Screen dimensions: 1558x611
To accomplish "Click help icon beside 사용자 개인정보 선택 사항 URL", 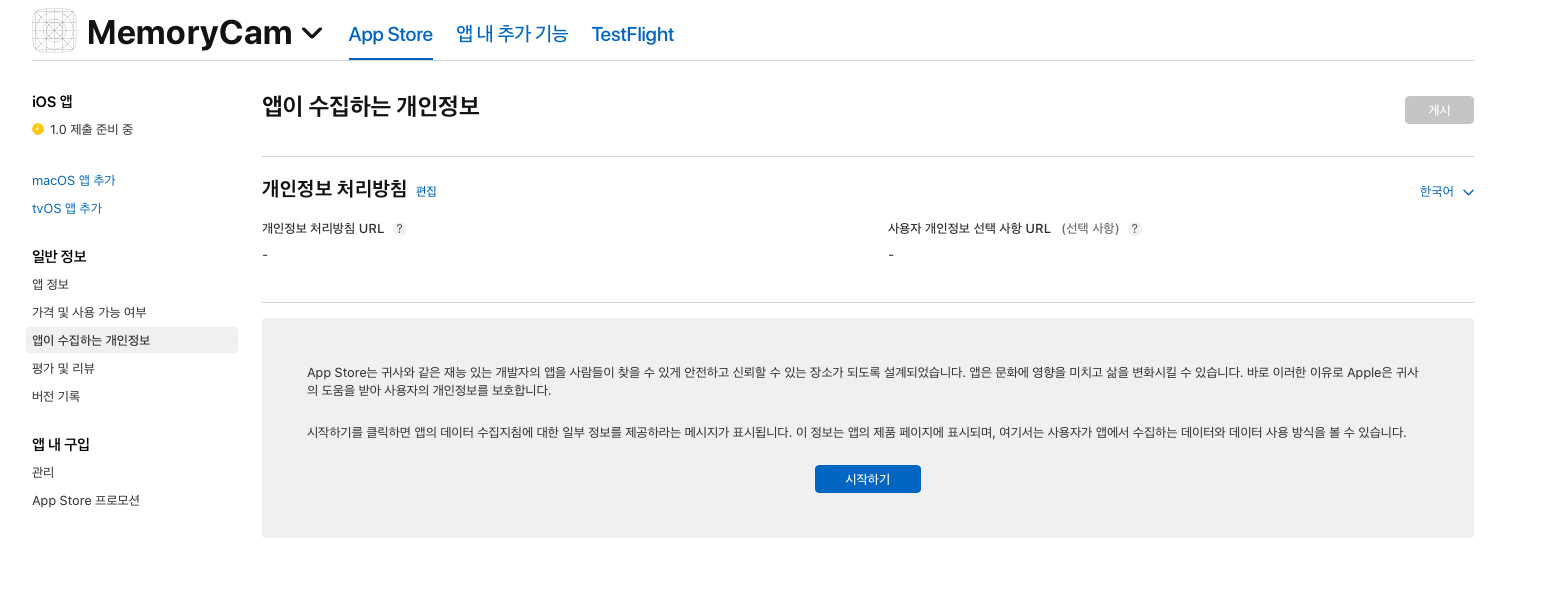I will point(1134,228).
